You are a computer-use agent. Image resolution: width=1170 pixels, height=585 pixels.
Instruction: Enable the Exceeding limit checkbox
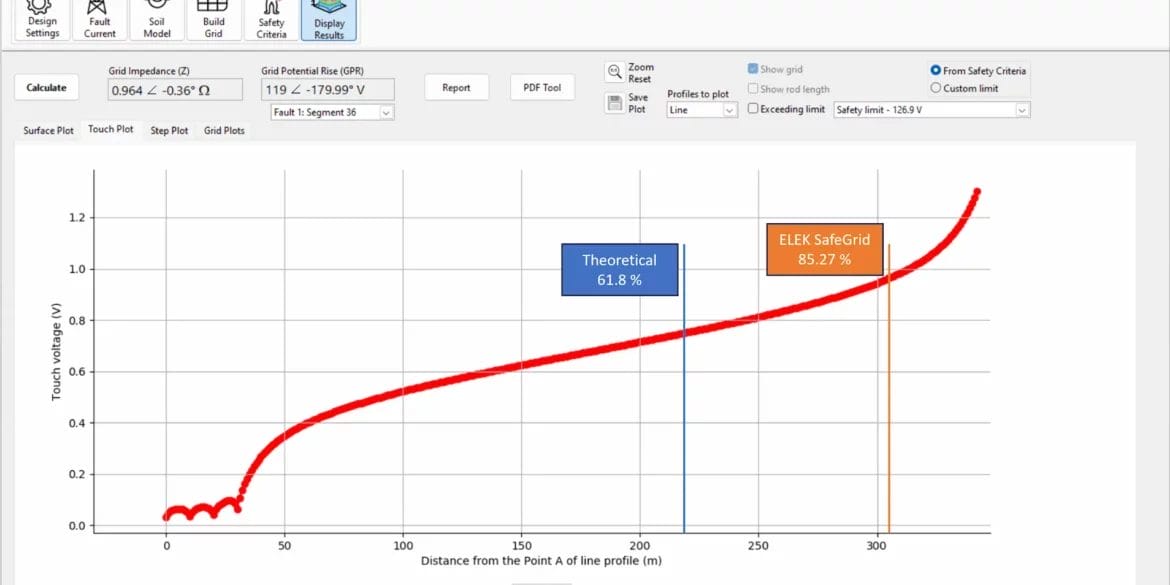point(752,109)
